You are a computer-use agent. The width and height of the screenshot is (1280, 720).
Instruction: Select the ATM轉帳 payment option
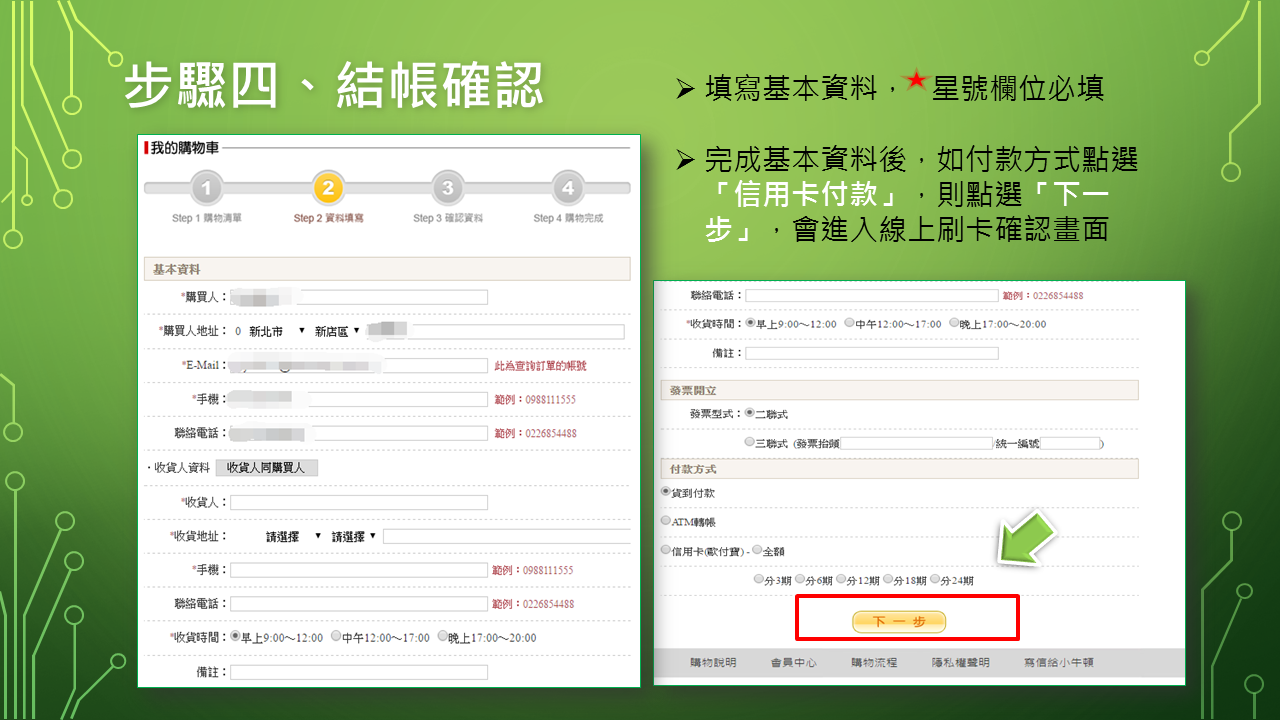666,521
